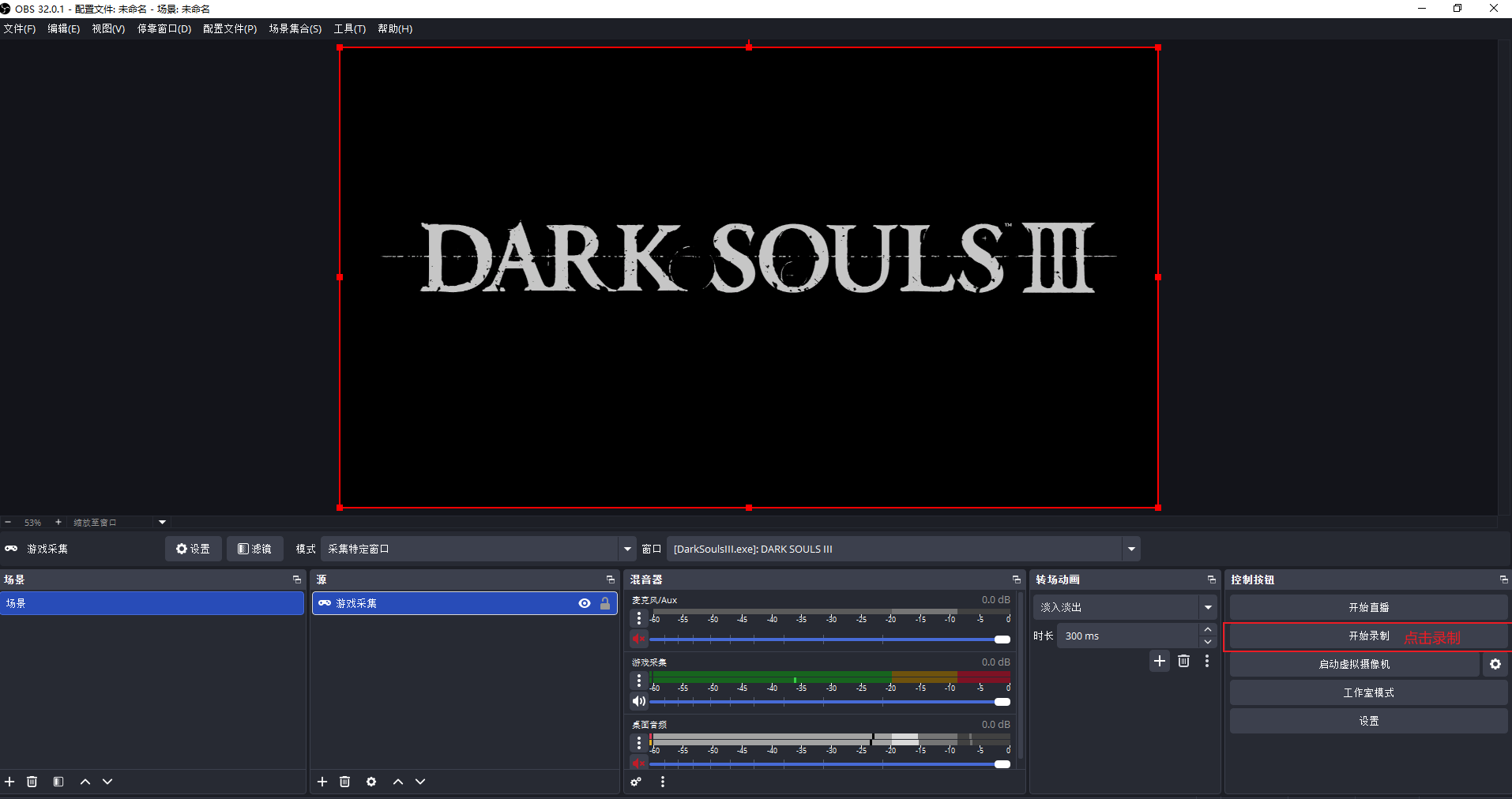Expand the 模式 capture mode dropdown
The height and width of the screenshot is (799, 1512).
tap(627, 549)
